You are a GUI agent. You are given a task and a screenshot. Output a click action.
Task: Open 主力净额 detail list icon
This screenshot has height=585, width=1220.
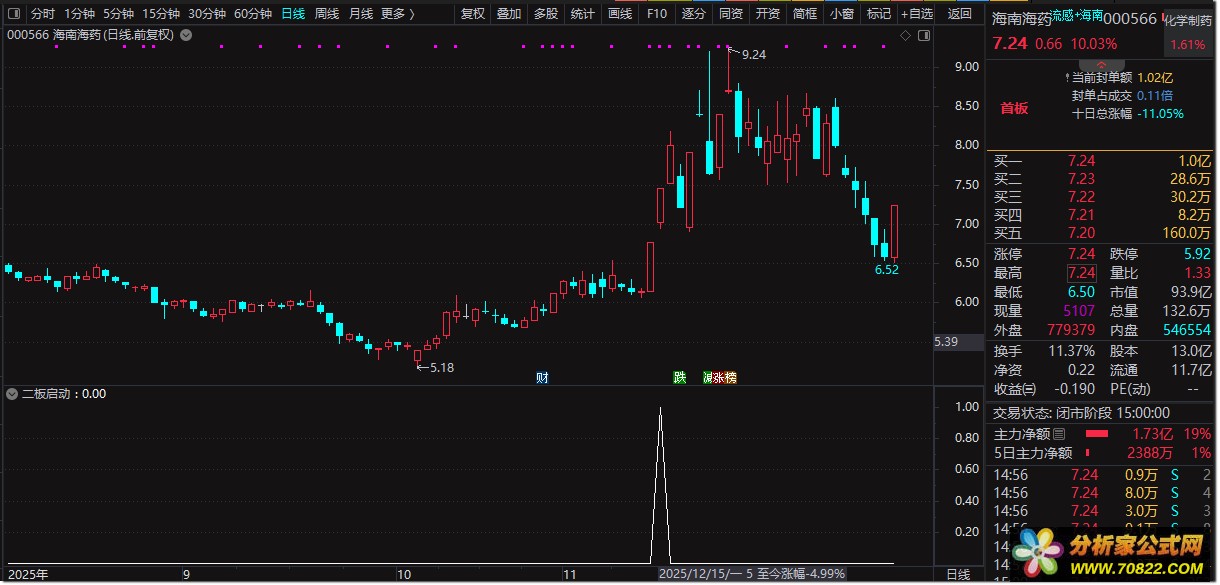(1059, 434)
